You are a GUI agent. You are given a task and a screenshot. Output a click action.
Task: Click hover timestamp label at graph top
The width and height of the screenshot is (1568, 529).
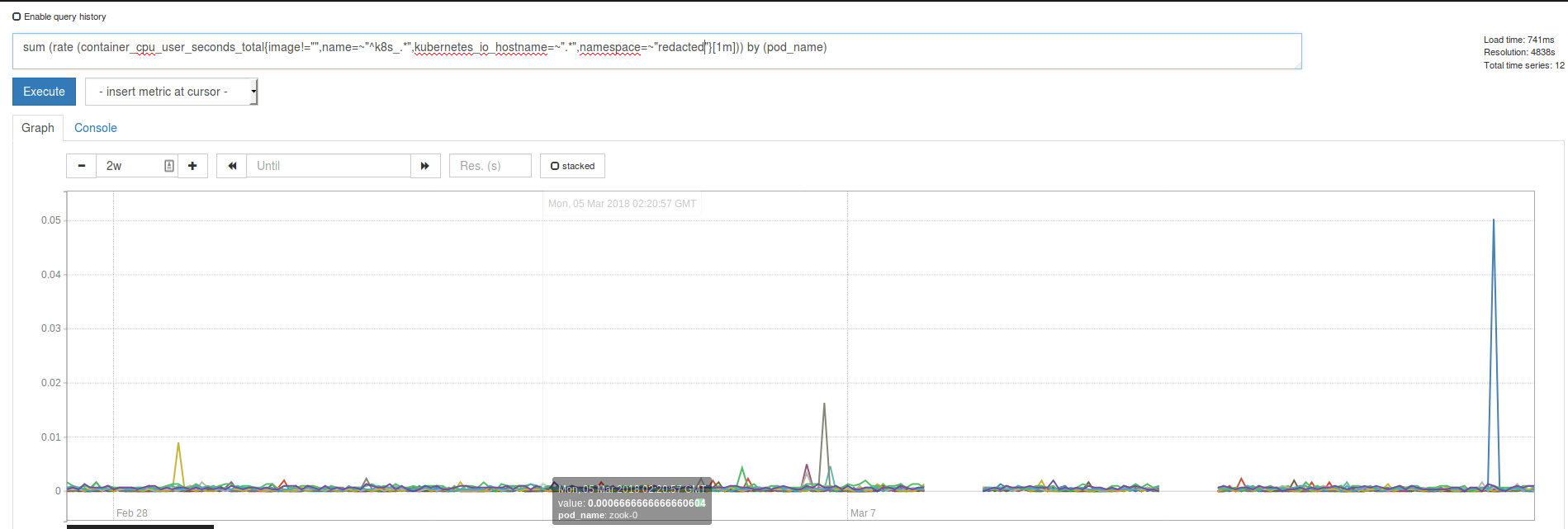tap(622, 204)
